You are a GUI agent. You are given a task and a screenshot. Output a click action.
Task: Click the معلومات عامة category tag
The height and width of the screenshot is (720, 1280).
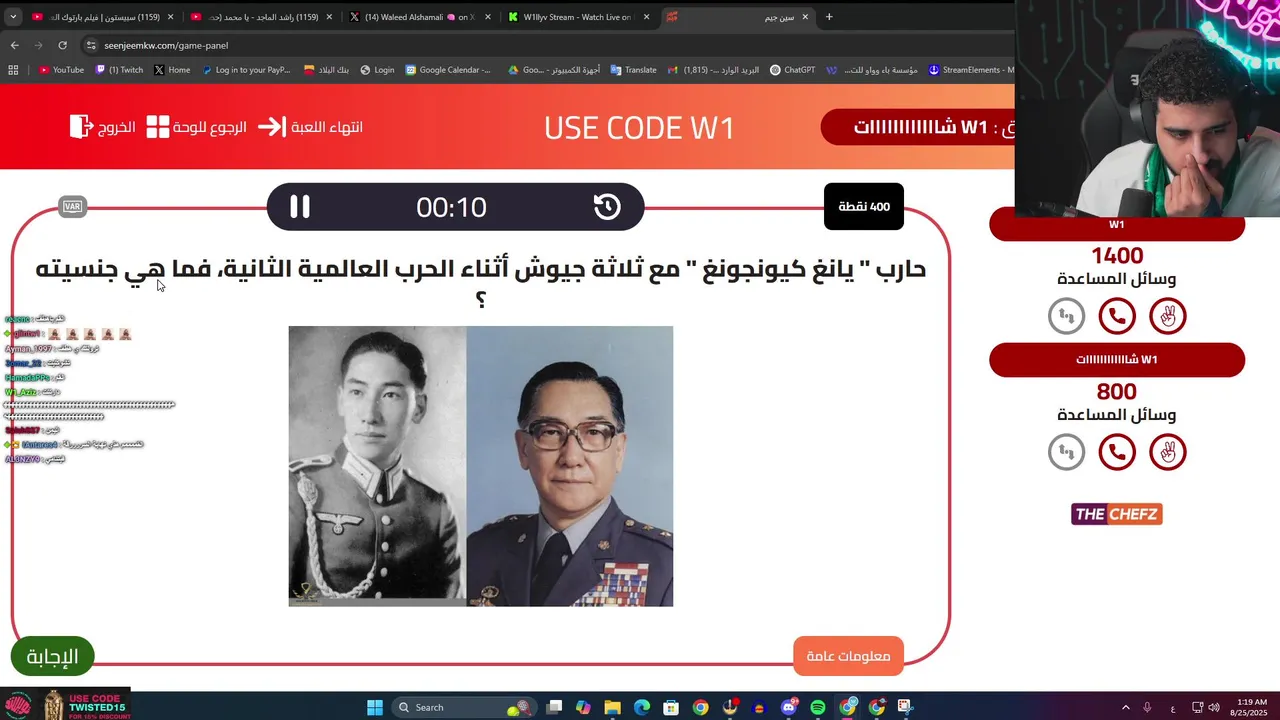click(x=849, y=656)
